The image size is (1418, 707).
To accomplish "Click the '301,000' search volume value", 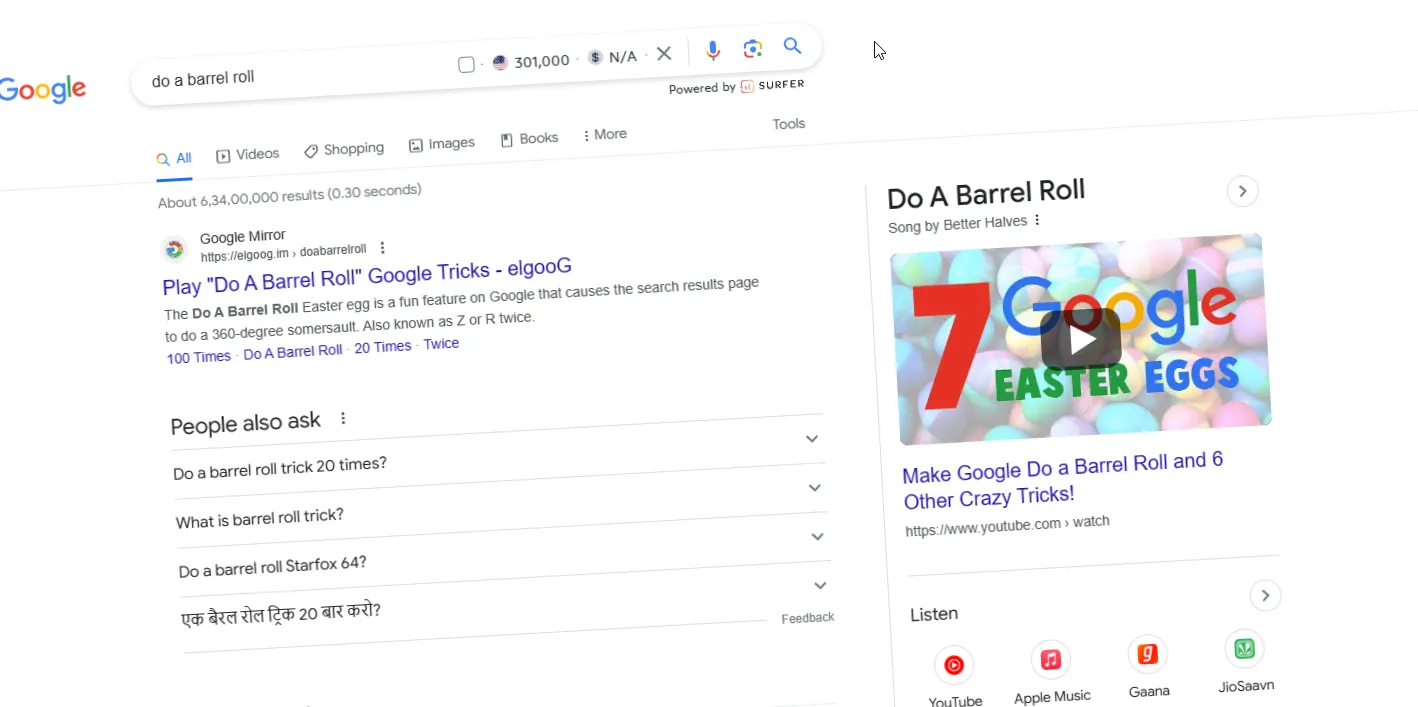I will click(542, 61).
